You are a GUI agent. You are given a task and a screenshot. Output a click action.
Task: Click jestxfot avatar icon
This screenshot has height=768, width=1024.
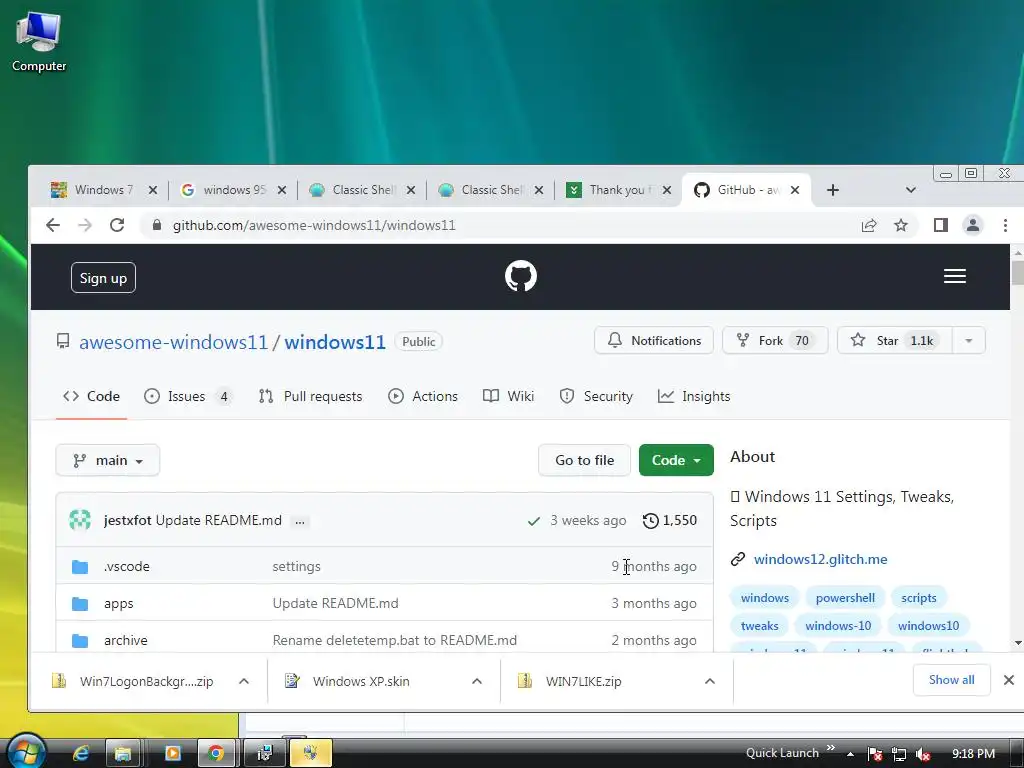pos(80,520)
